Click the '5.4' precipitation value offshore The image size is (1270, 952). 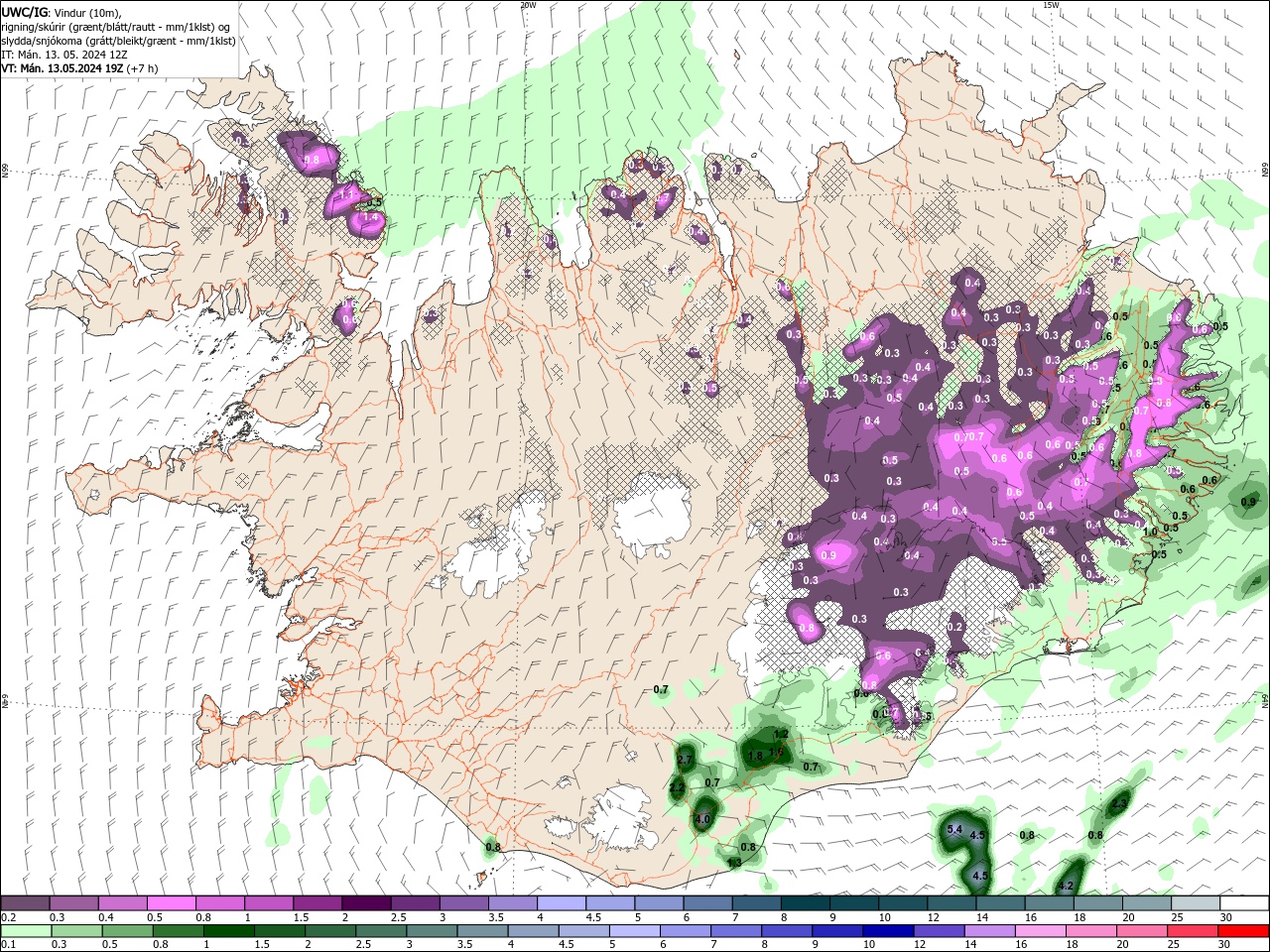955,829
